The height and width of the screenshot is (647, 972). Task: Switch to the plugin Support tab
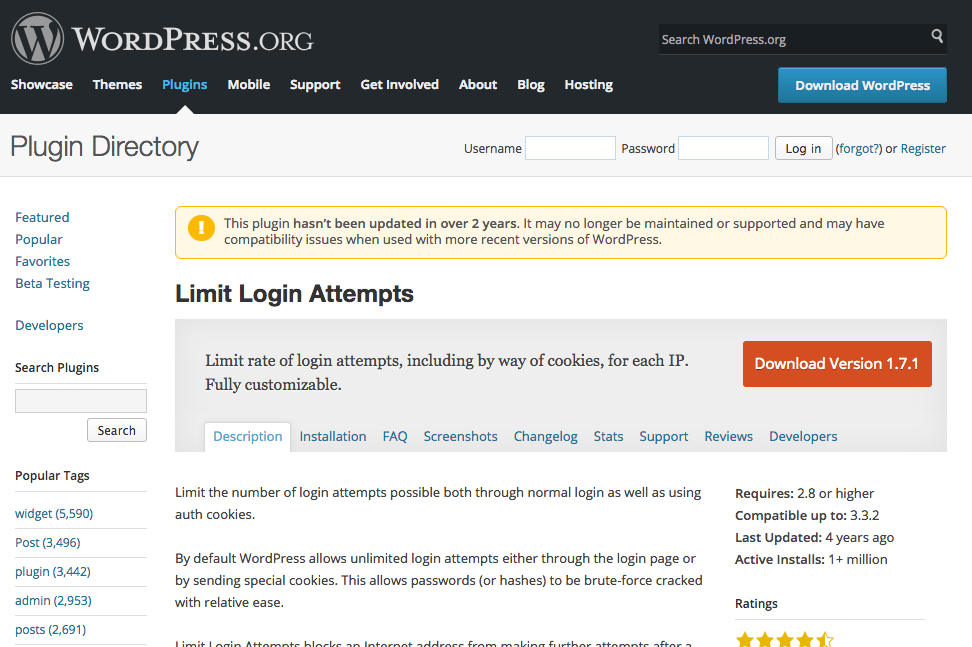[x=664, y=436]
